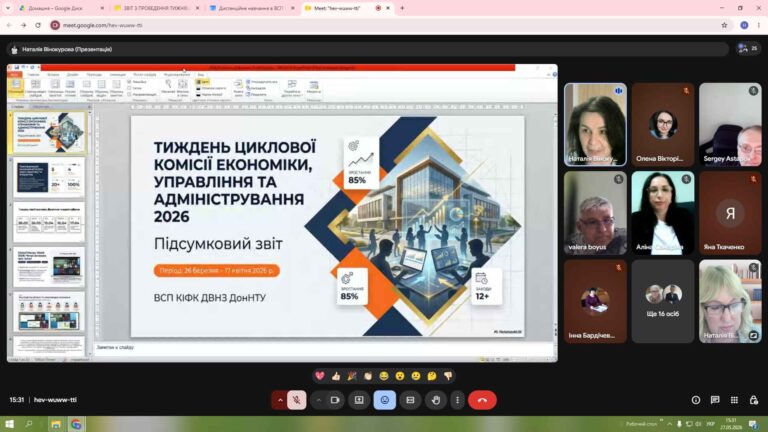Image resolution: width=768 pixels, height=432 pixels.
Task: Turn on captions button
Action: pos(410,400)
